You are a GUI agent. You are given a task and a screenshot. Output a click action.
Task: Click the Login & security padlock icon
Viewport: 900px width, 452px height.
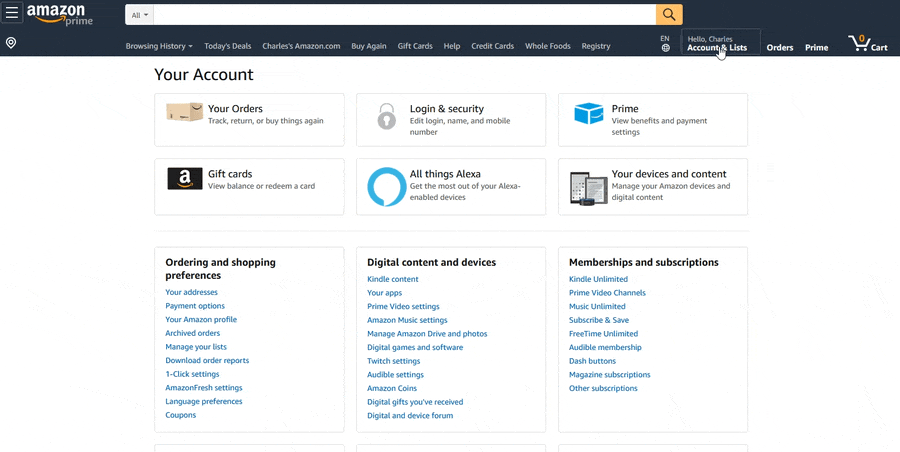coord(386,115)
